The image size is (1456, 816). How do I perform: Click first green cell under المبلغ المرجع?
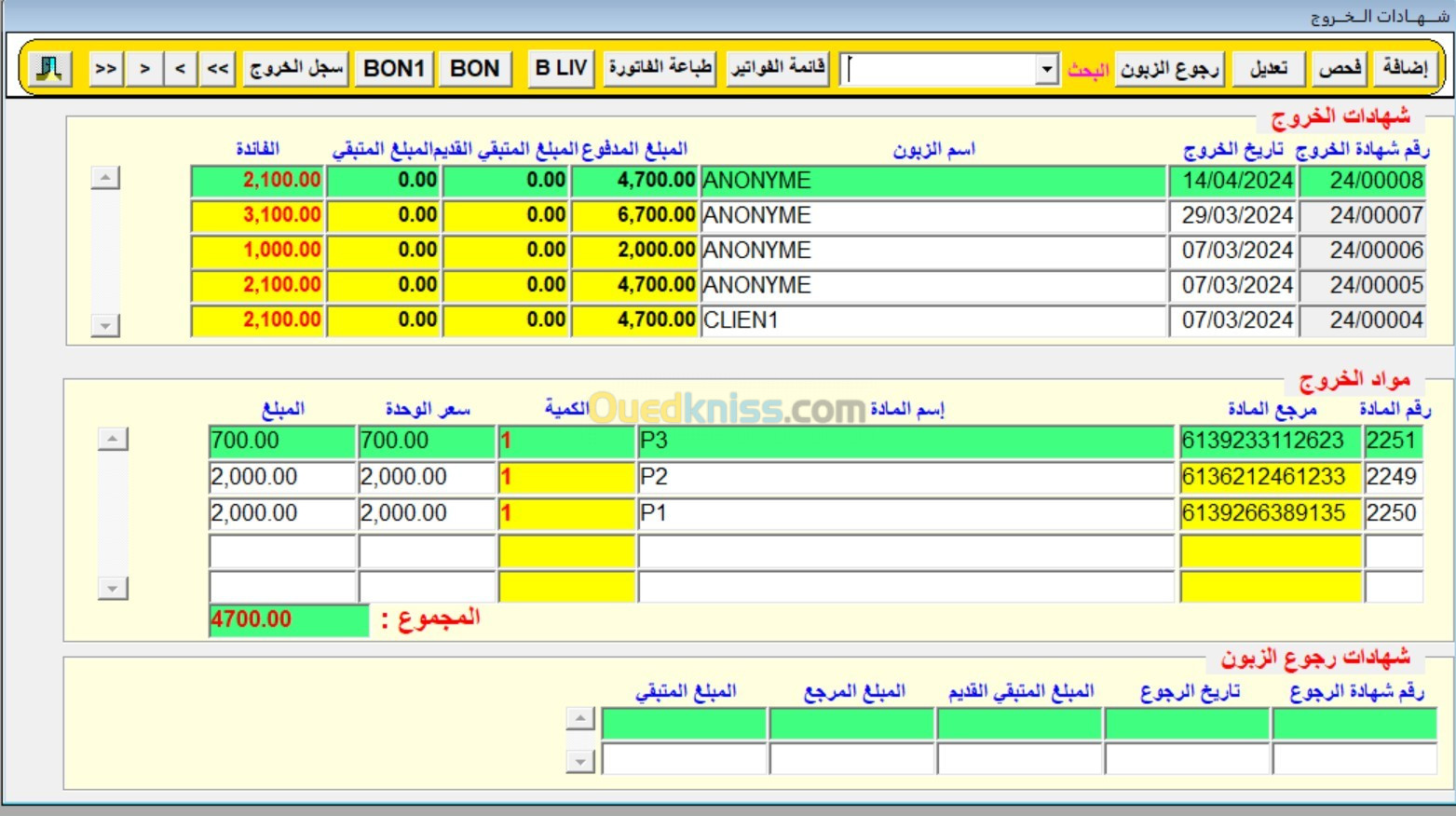click(851, 723)
